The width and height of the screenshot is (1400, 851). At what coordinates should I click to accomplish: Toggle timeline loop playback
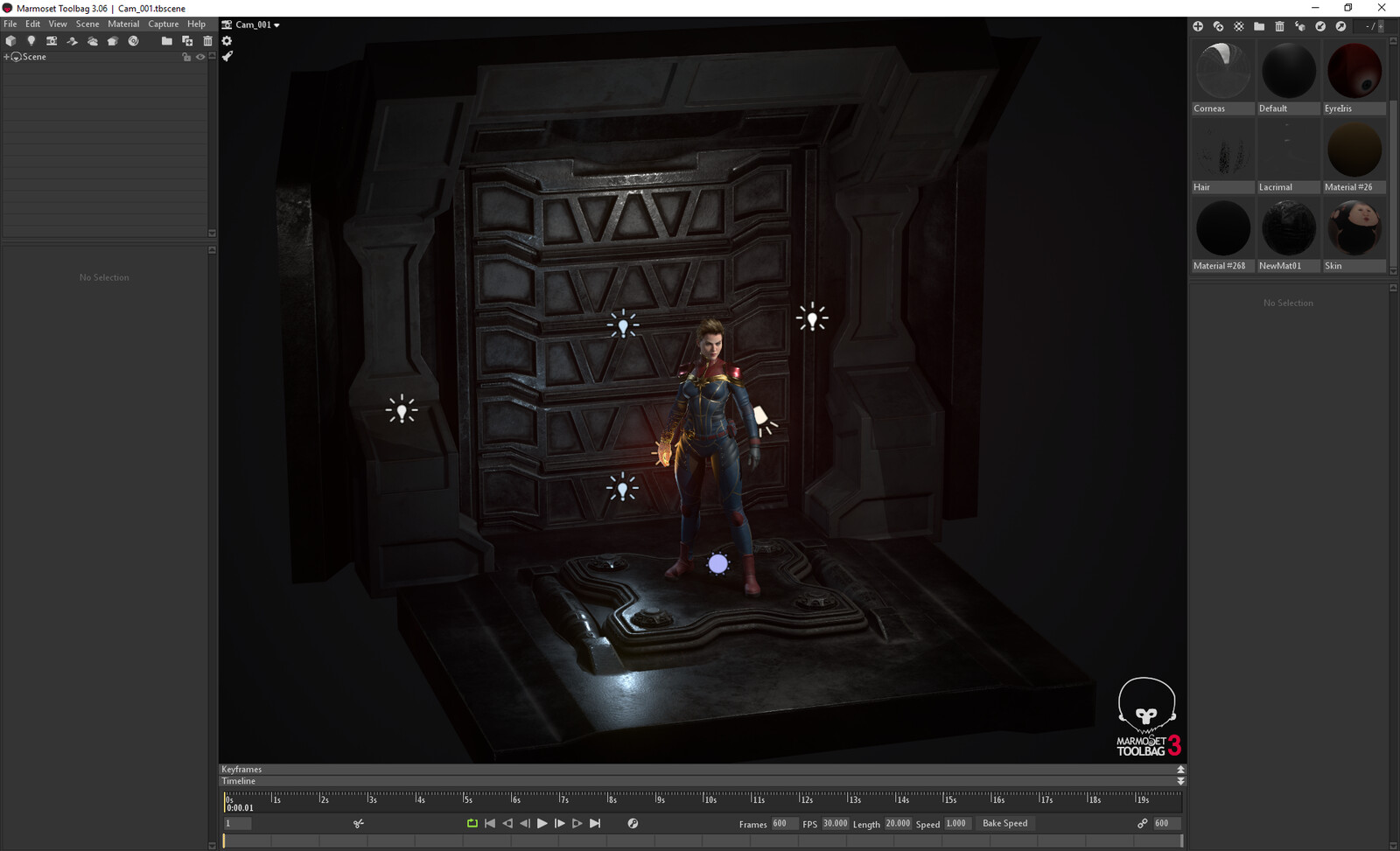point(472,823)
